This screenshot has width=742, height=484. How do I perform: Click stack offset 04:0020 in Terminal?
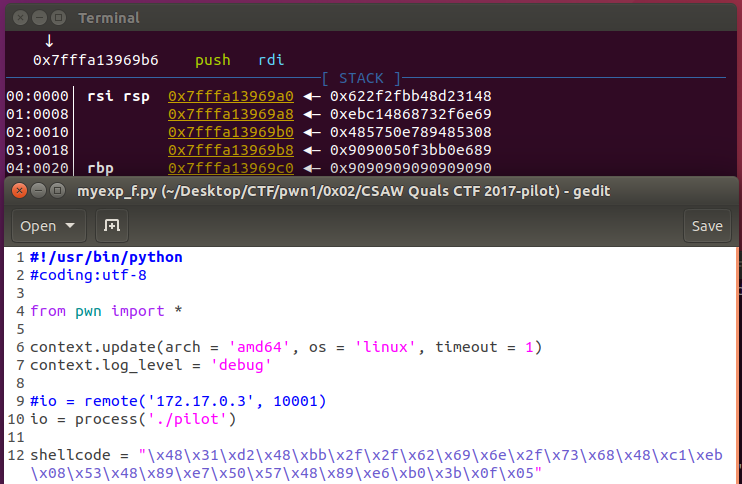[37, 168]
